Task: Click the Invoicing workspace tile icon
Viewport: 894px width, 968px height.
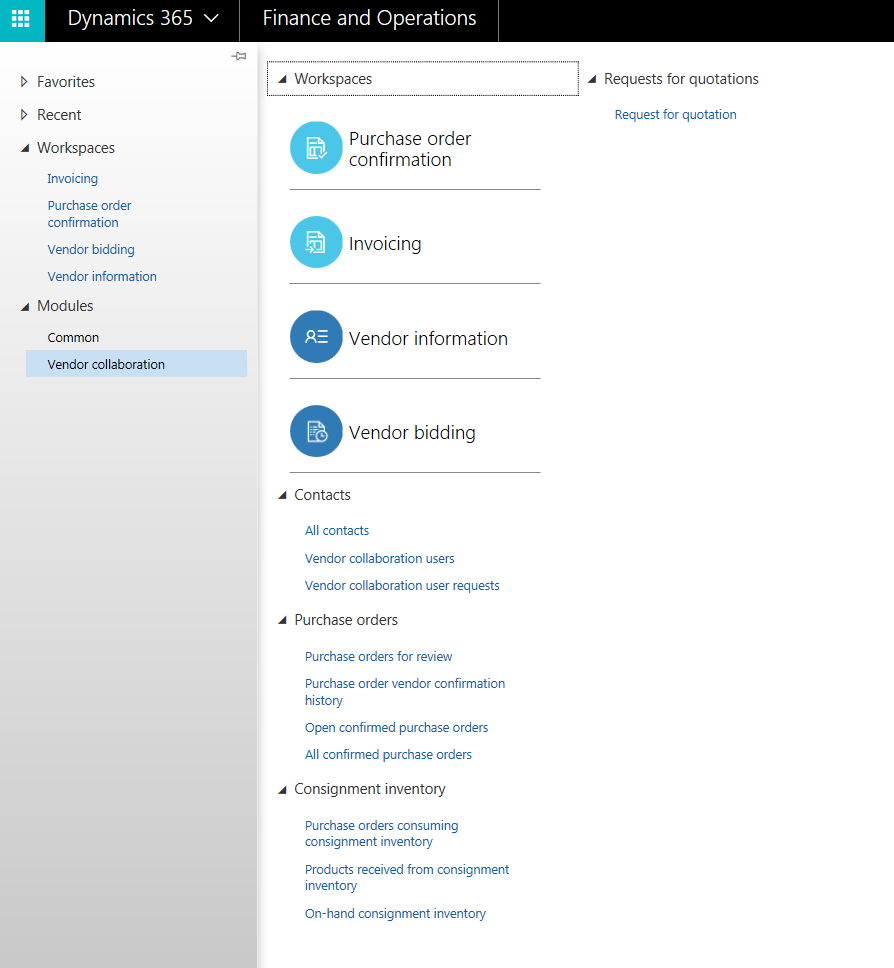Action: coord(316,242)
